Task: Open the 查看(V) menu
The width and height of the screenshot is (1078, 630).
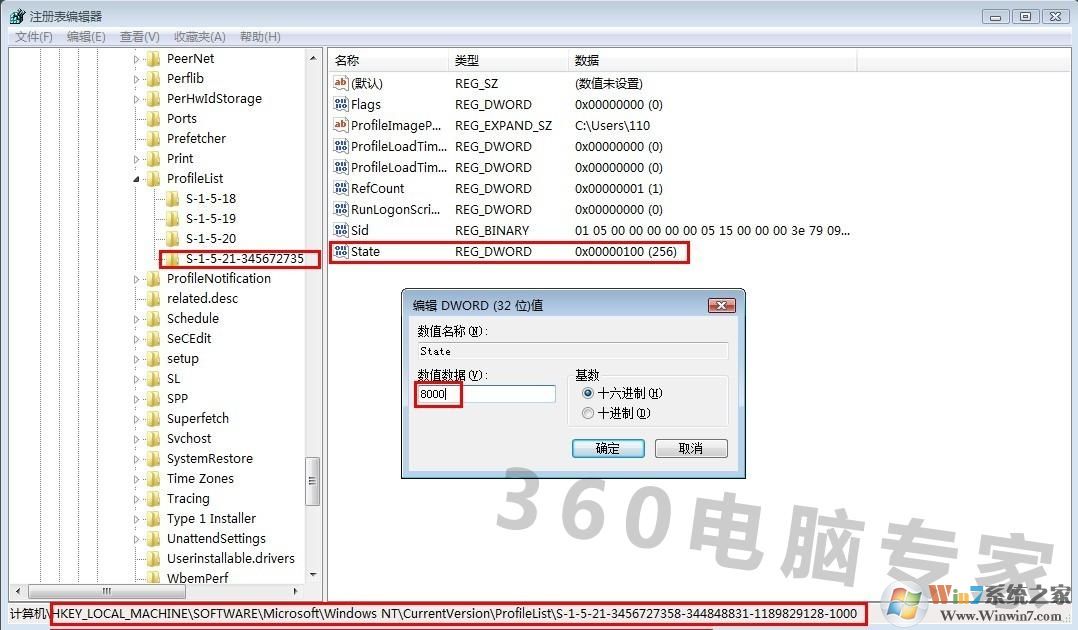Action: [x=140, y=36]
